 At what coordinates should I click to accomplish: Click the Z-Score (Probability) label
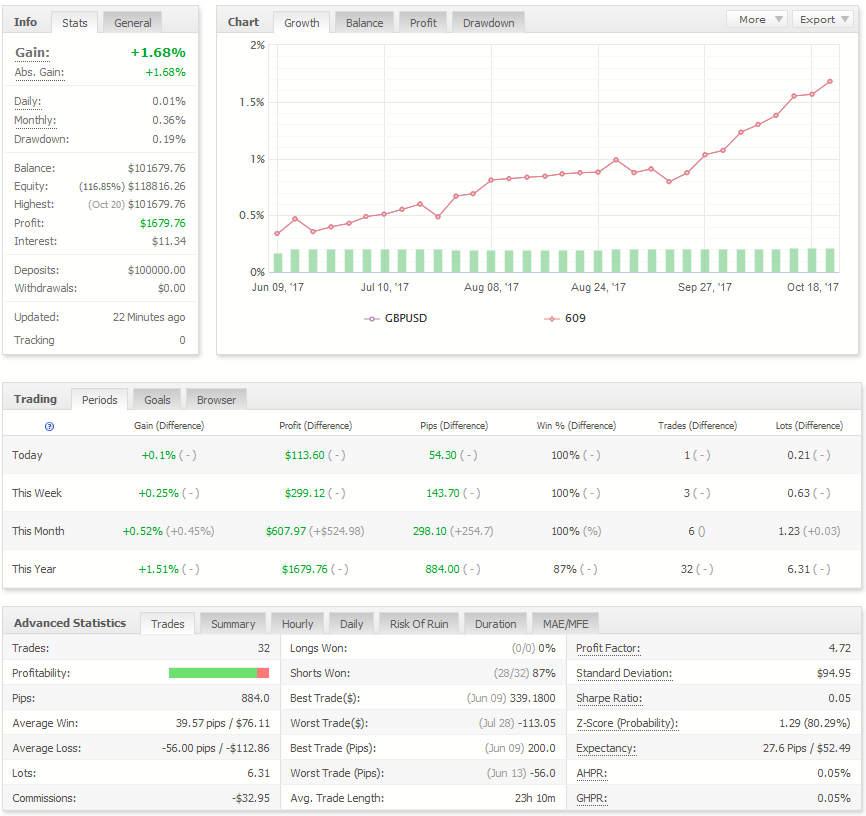[627, 723]
